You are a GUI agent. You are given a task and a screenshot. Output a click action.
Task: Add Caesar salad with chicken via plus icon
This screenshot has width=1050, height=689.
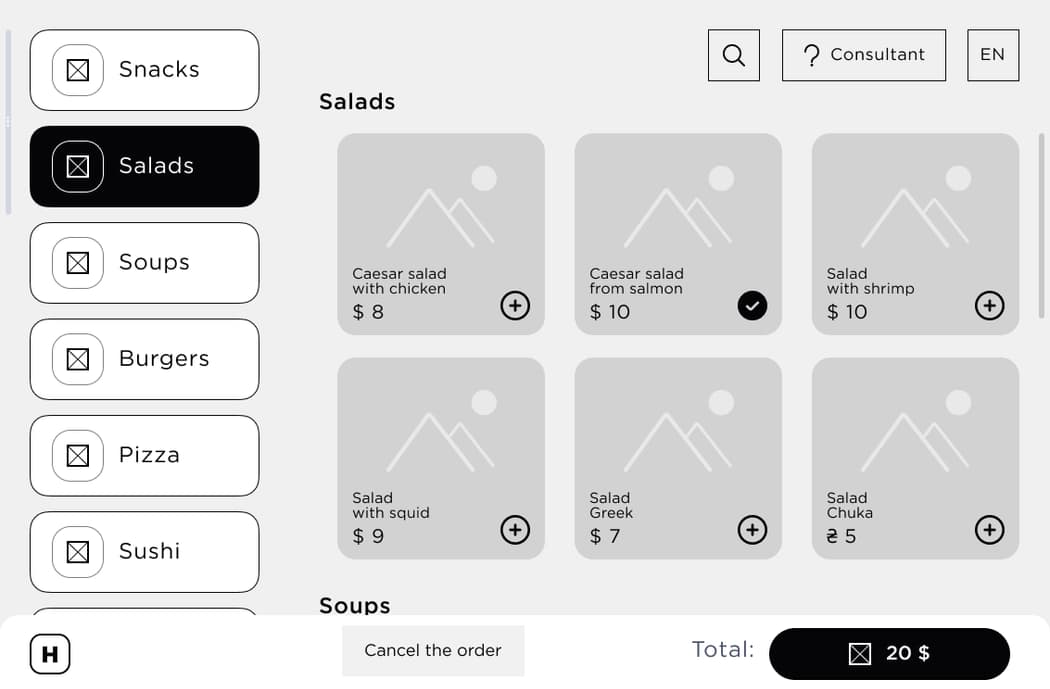515,306
